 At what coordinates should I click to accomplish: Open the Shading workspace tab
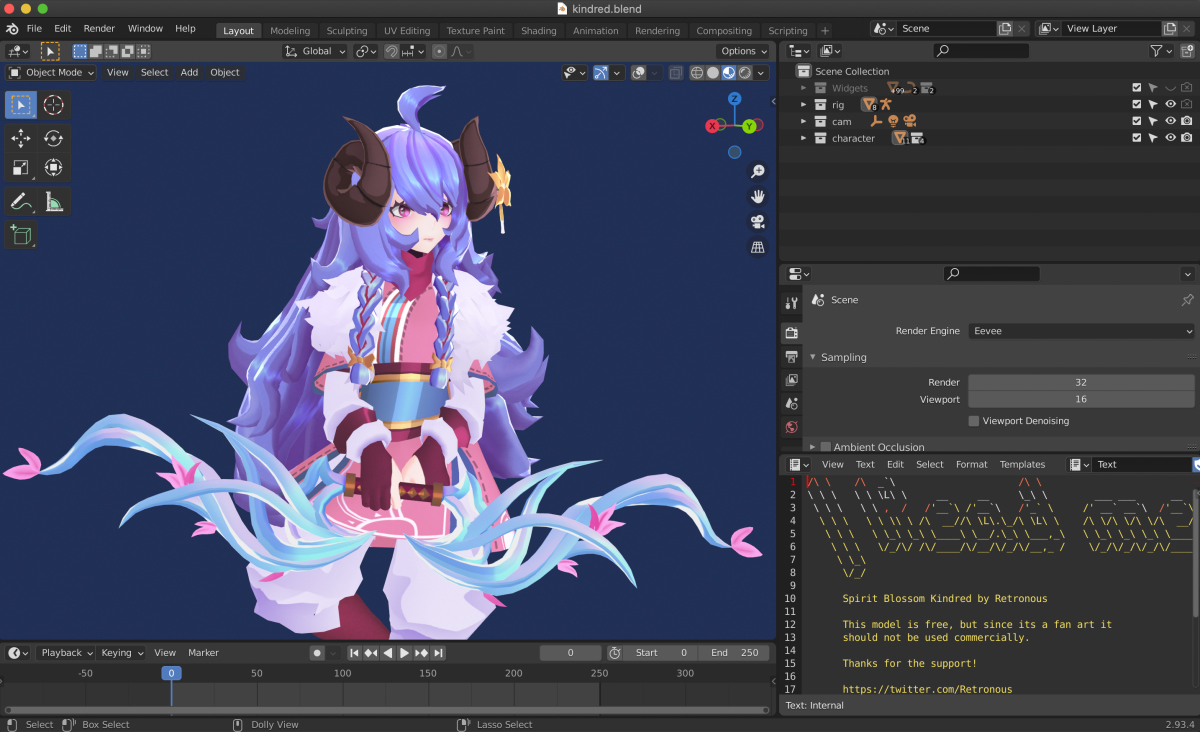coord(538,31)
